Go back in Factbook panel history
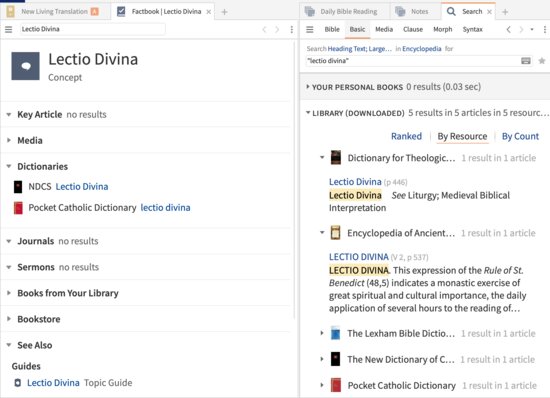 264,29
